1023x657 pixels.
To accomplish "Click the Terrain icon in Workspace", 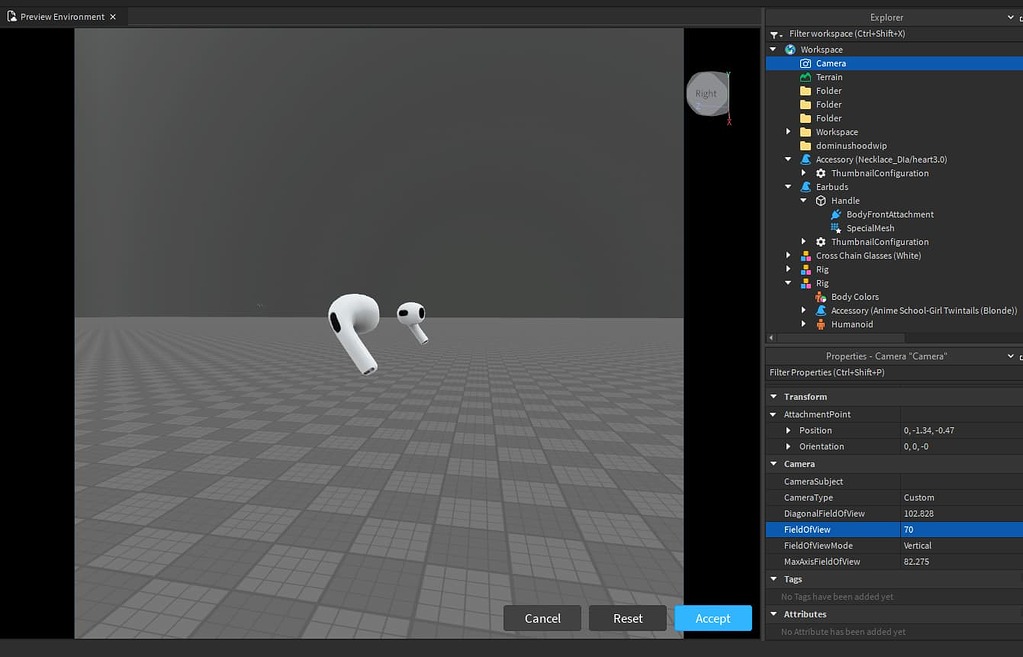I will (x=806, y=76).
